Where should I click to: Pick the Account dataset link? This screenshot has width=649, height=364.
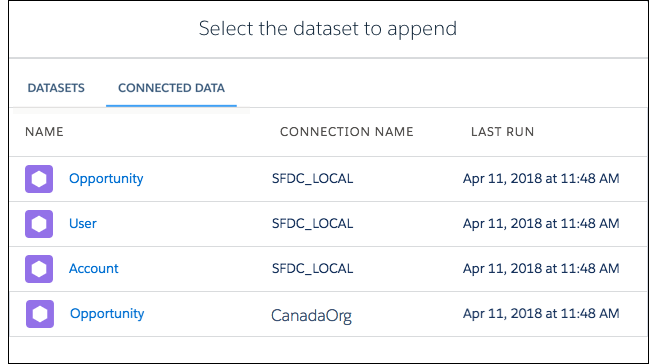[x=94, y=268]
